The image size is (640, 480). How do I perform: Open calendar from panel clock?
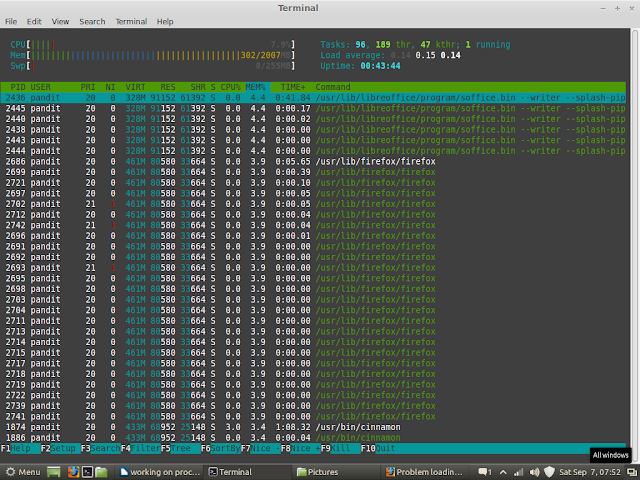click(590, 472)
